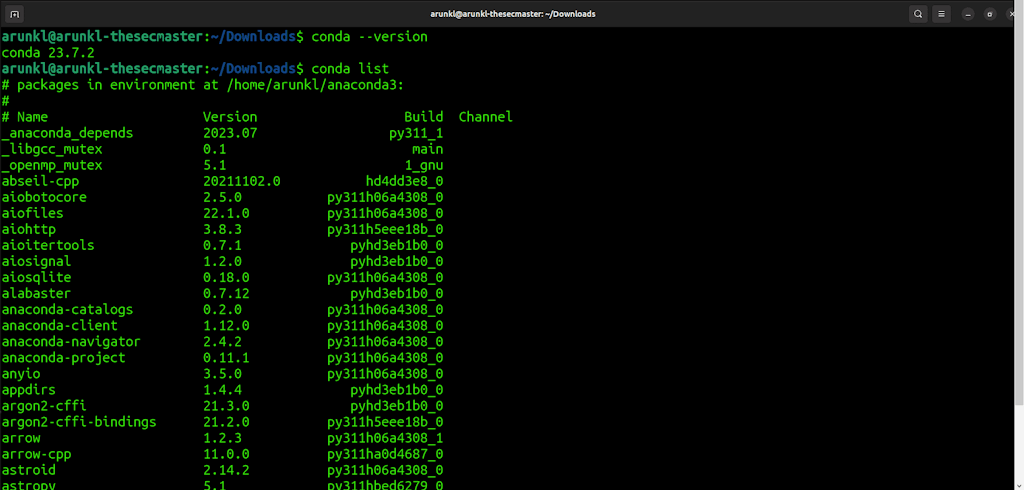Click aiobotocore version 2.5.0
This screenshot has height=490, width=1024.
coord(222,197)
